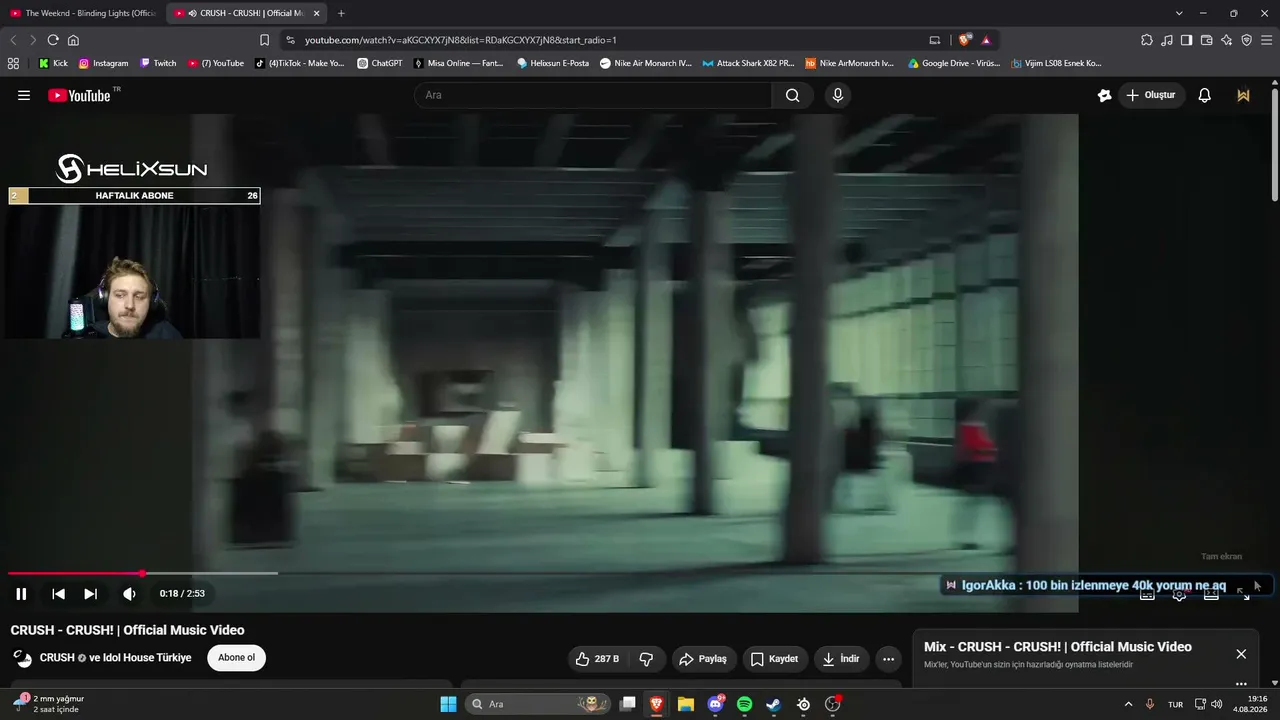Open the taskbar weather widget
The height and width of the screenshot is (720, 1280).
[x=50, y=704]
